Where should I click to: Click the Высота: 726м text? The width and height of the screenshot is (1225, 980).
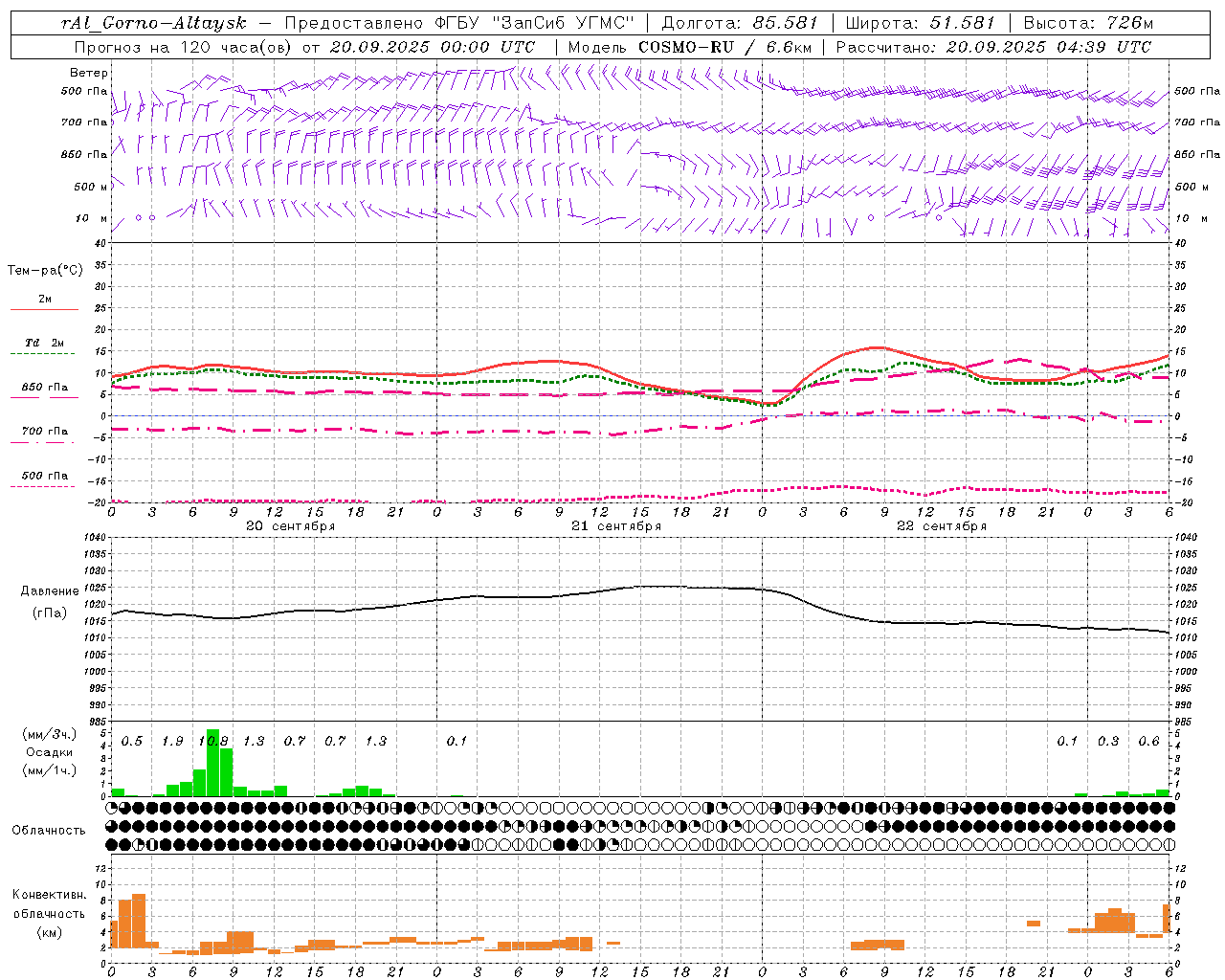[1088, 23]
